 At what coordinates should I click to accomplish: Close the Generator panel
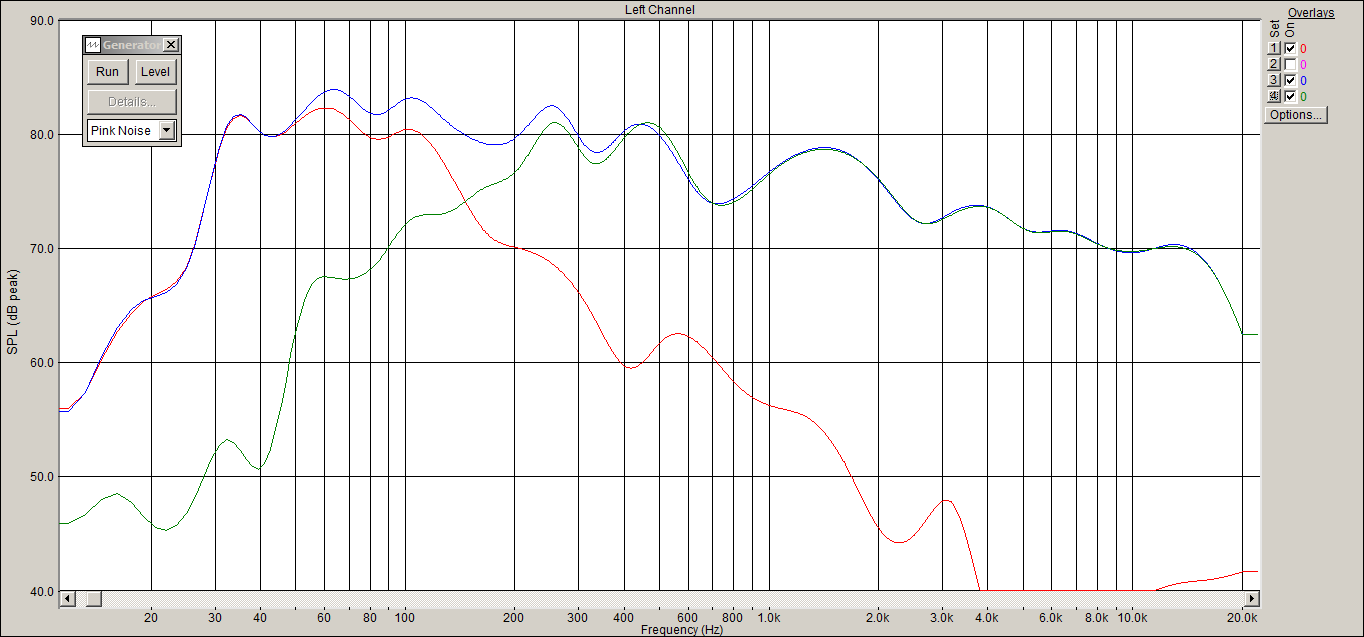171,45
